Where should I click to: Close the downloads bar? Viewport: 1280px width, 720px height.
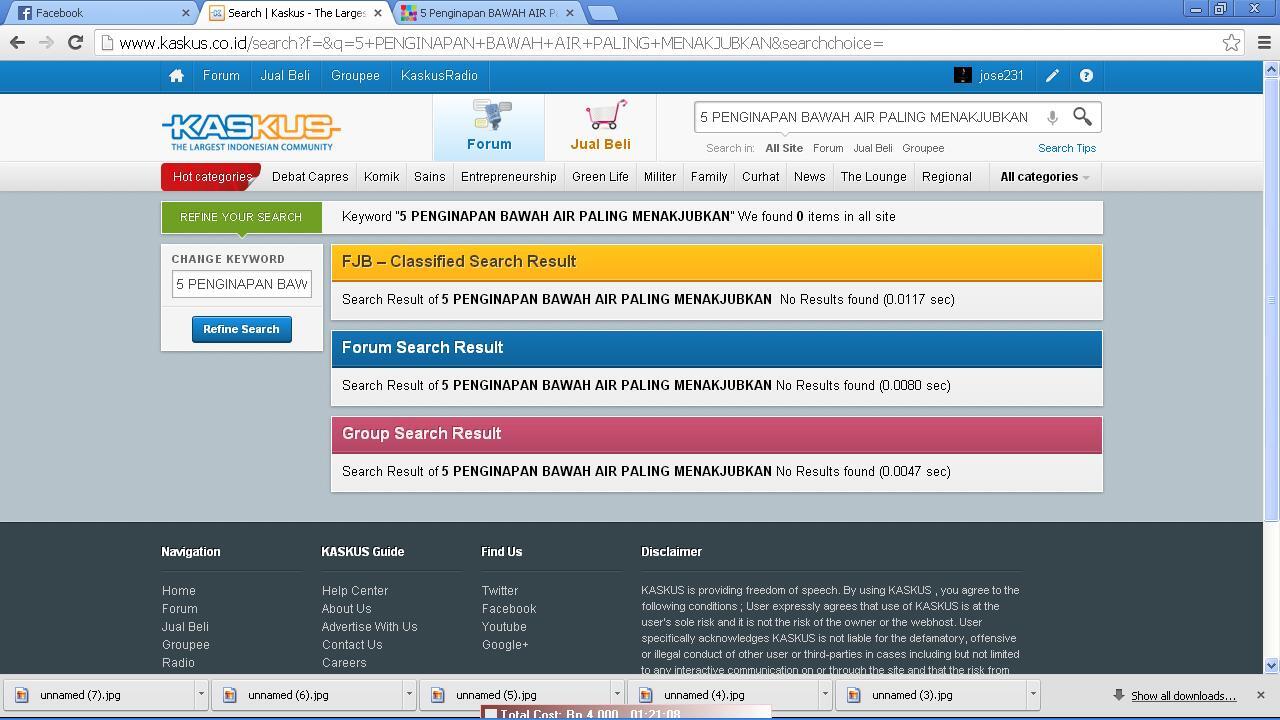(1260, 695)
